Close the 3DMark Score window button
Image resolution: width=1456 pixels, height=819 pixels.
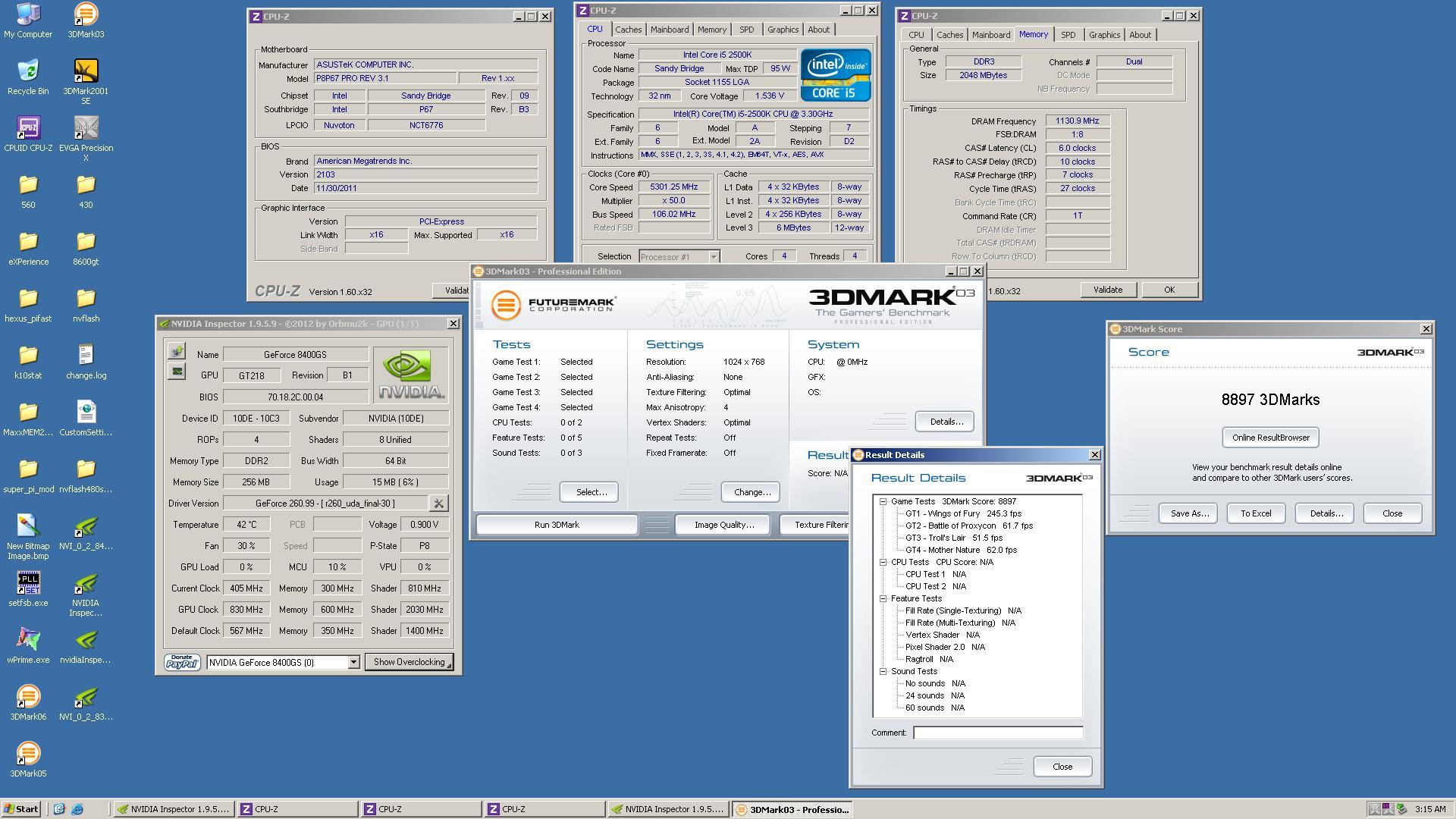(1392, 513)
